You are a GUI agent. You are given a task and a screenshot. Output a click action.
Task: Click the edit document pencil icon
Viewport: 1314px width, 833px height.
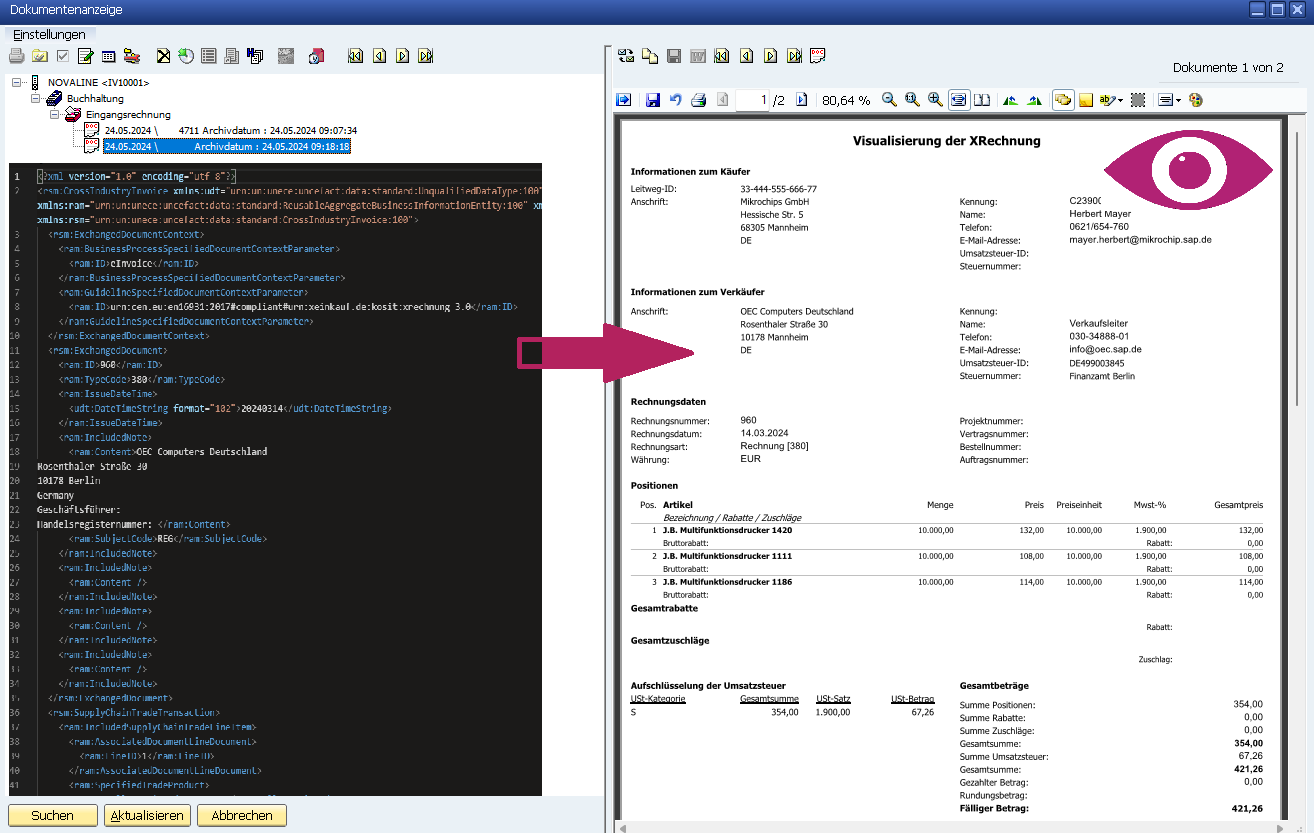tap(86, 56)
